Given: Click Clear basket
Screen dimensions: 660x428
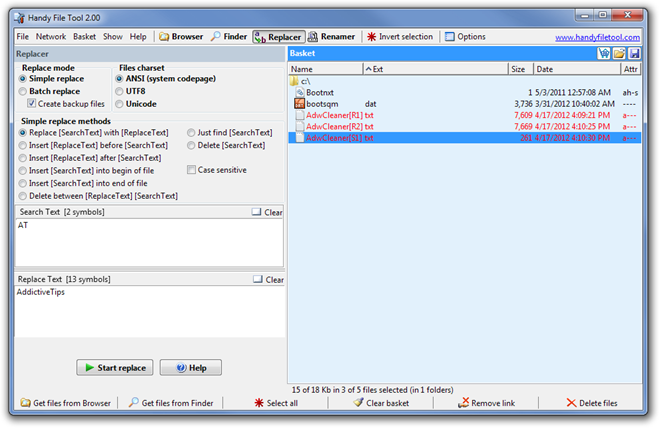Looking at the screenshot, I should (381, 403).
